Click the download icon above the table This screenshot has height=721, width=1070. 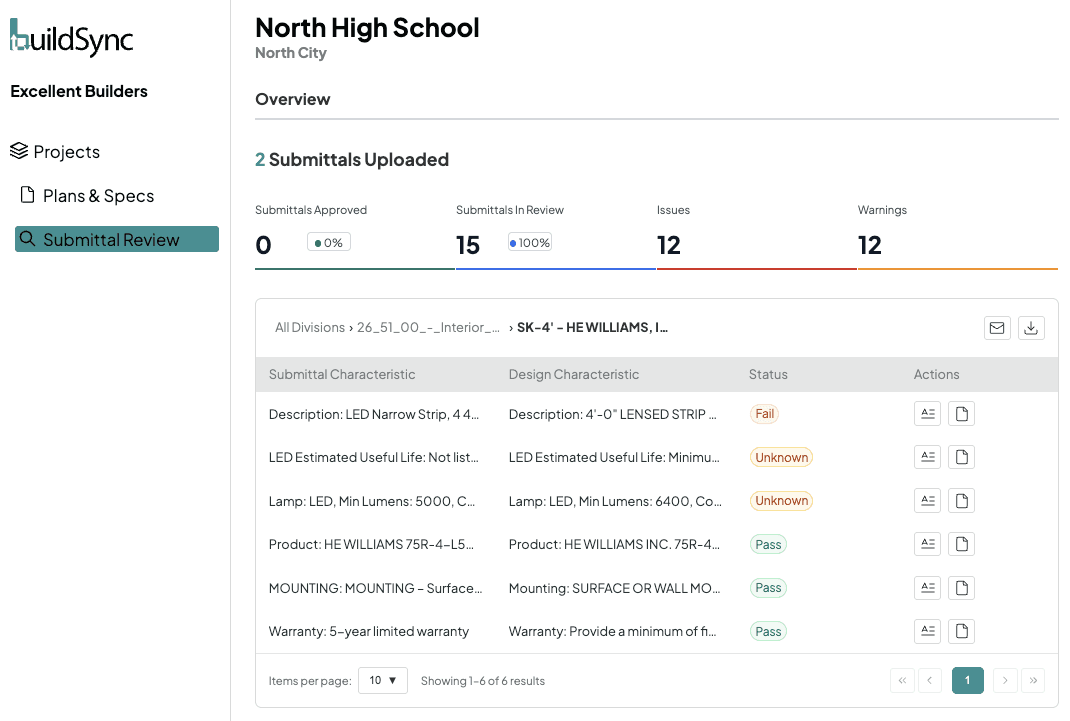tap(1031, 328)
